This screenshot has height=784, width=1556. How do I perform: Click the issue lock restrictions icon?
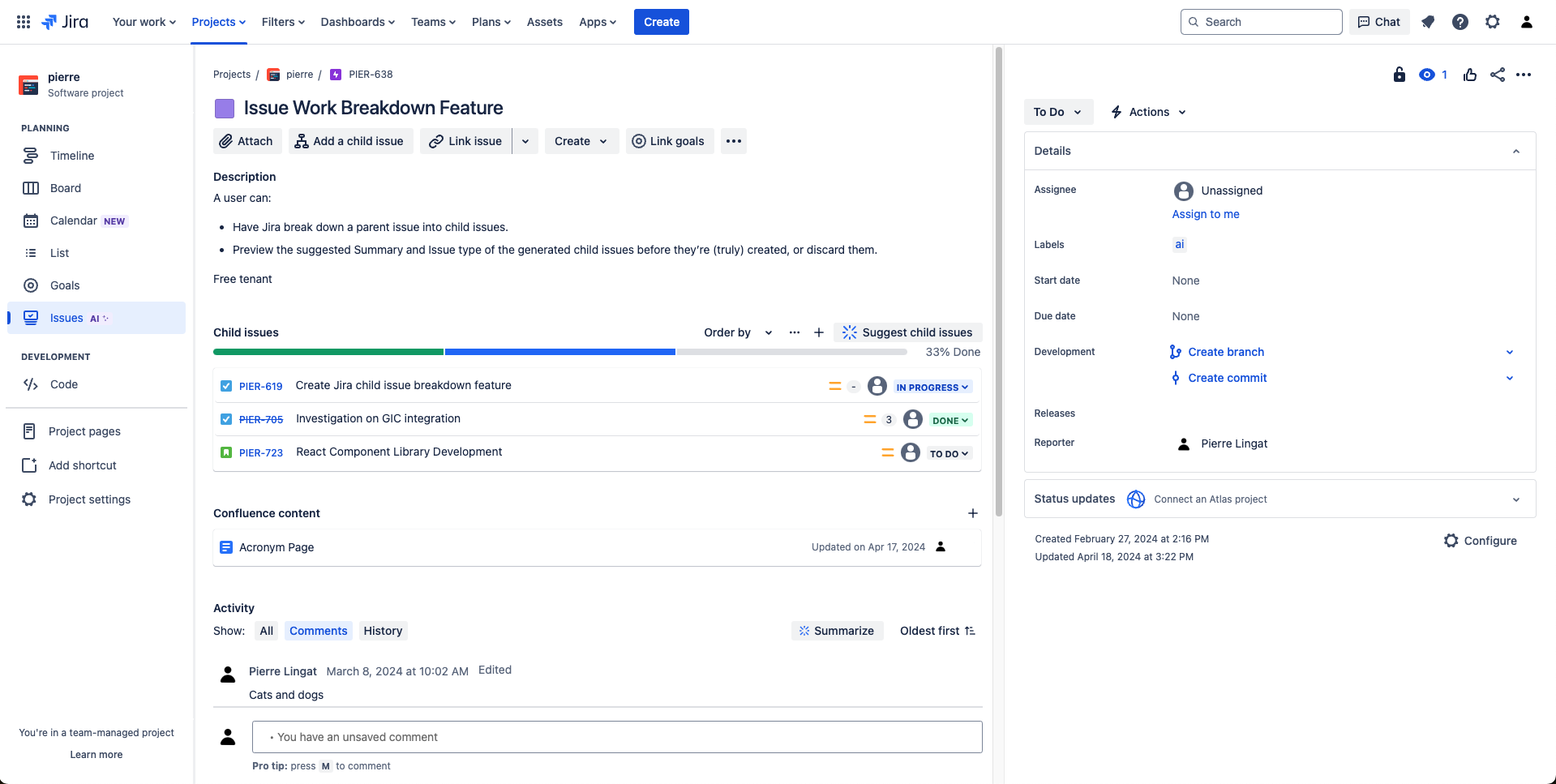click(1400, 75)
